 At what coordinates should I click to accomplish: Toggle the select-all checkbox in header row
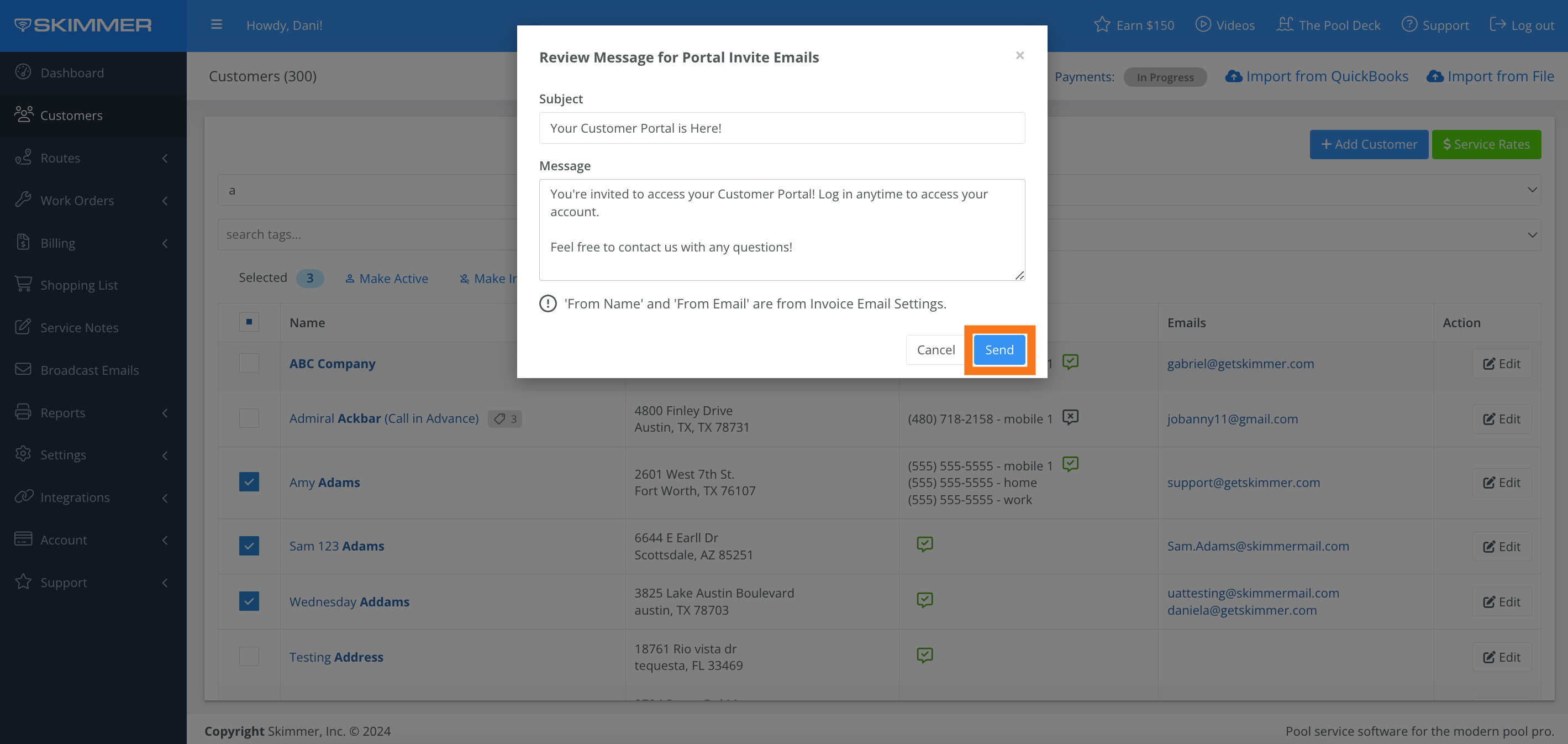point(249,322)
